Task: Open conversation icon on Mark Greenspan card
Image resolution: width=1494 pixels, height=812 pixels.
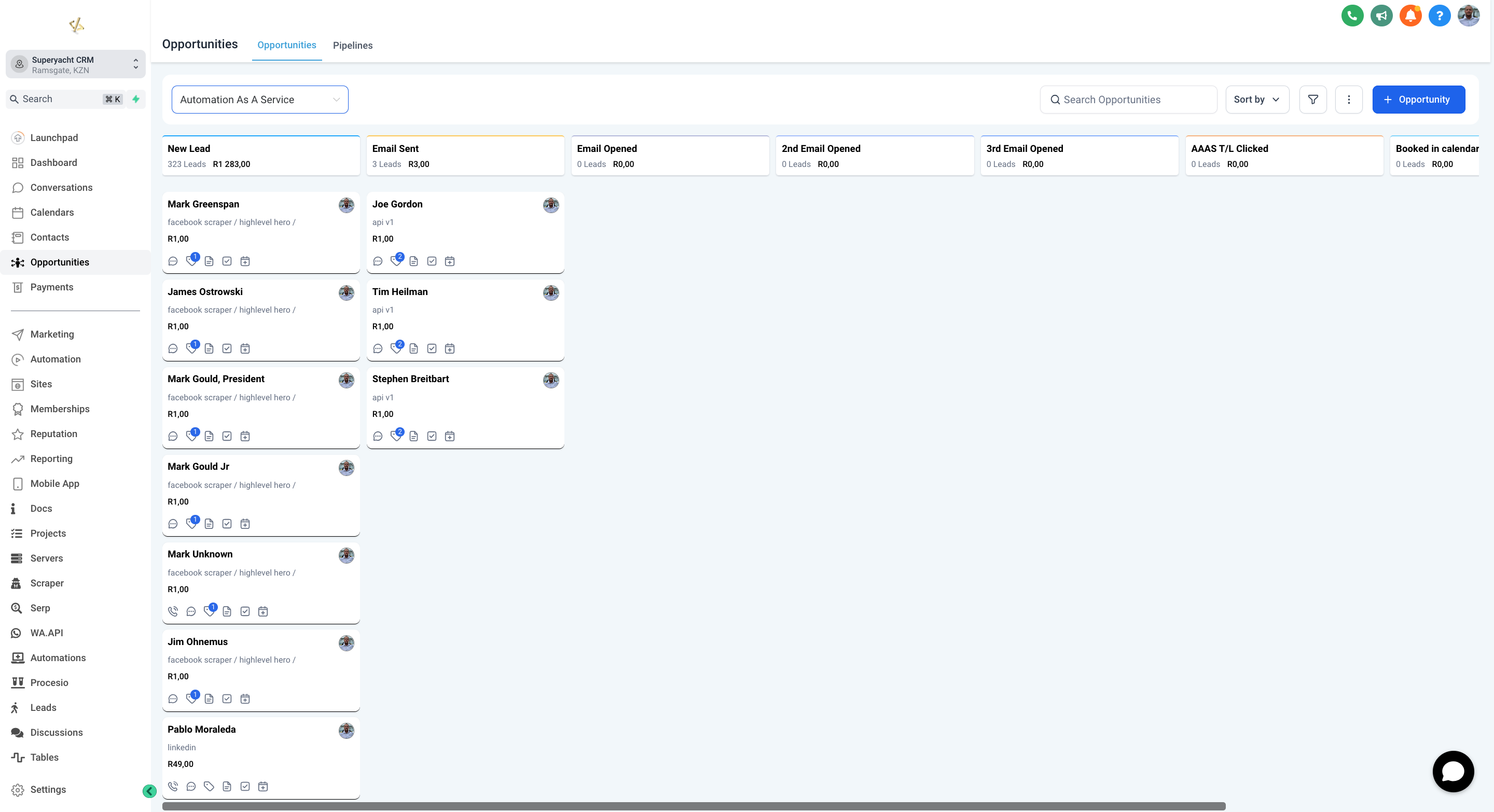Action: click(x=173, y=261)
